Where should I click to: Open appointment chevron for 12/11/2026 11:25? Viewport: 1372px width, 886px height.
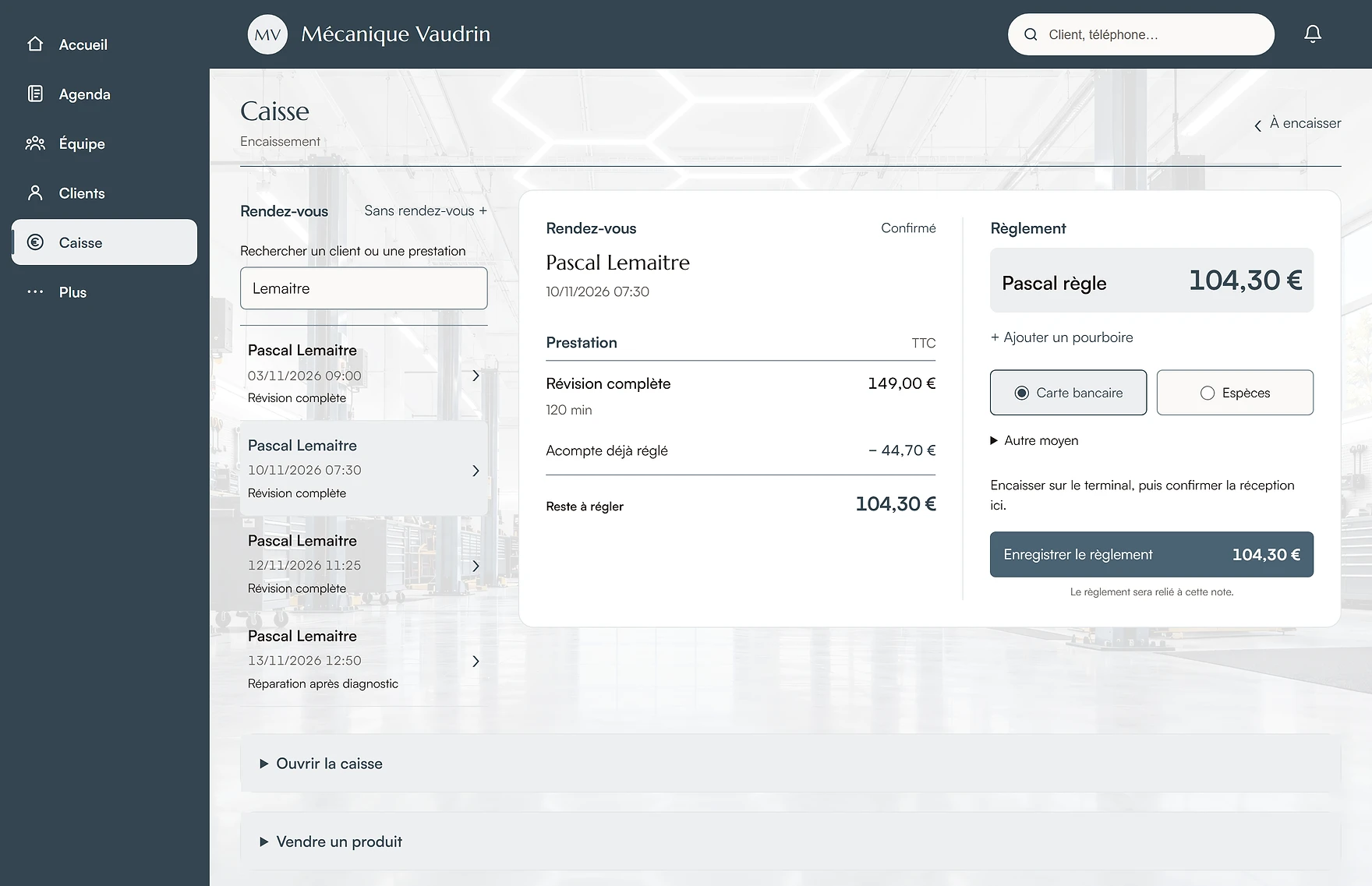pyautogui.click(x=476, y=566)
